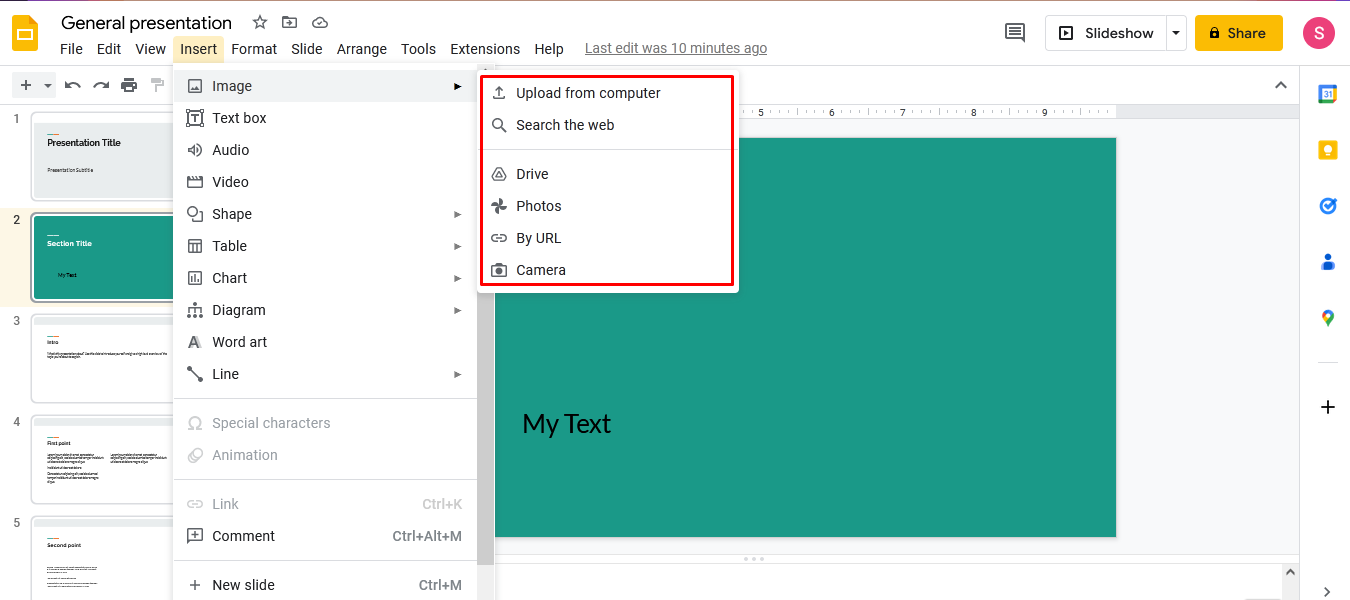The image size is (1350, 600).
Task: Redo the last action
Action: coord(100,85)
